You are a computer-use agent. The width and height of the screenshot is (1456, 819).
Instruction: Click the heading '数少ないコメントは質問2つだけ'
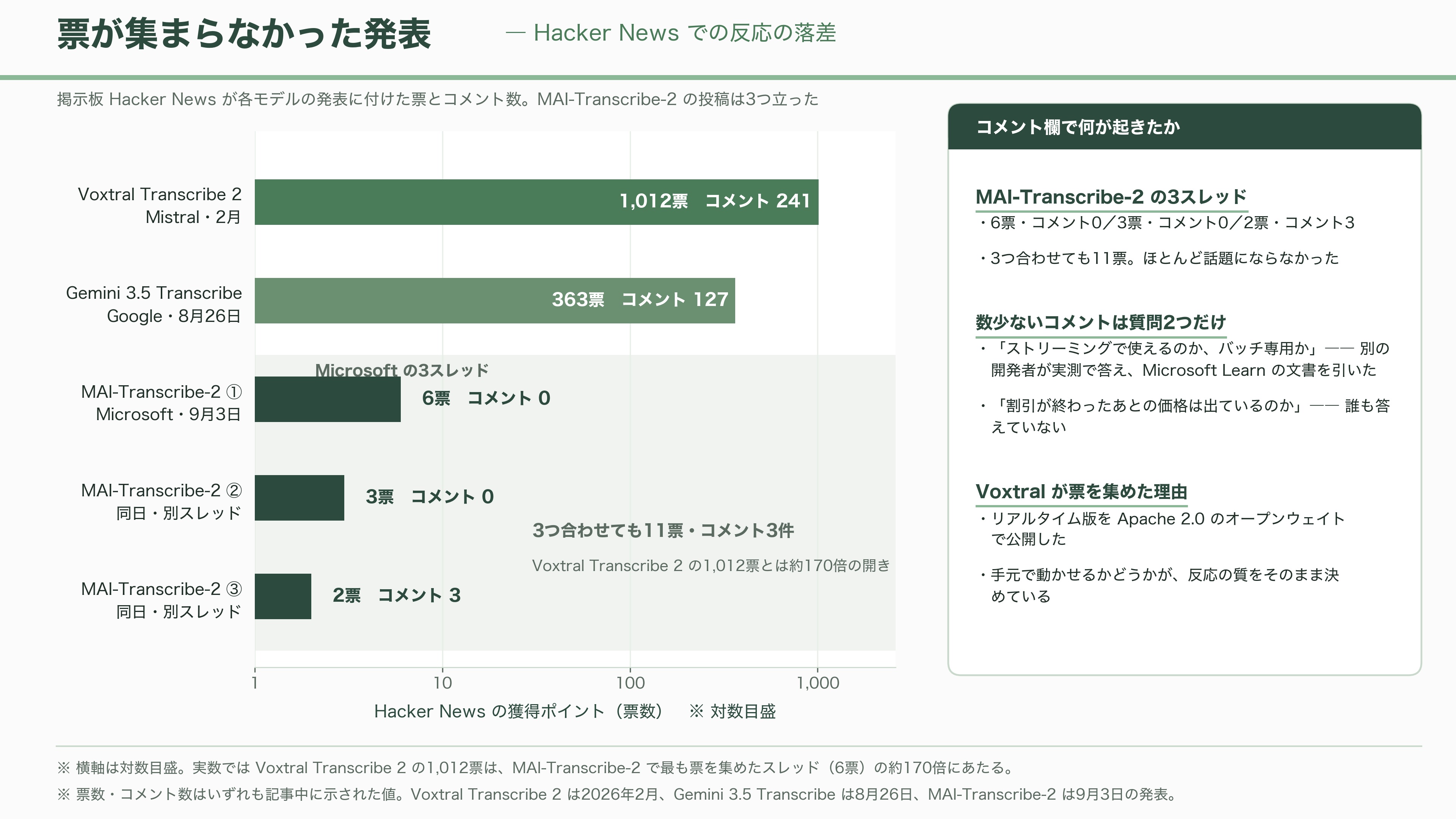(1100, 322)
